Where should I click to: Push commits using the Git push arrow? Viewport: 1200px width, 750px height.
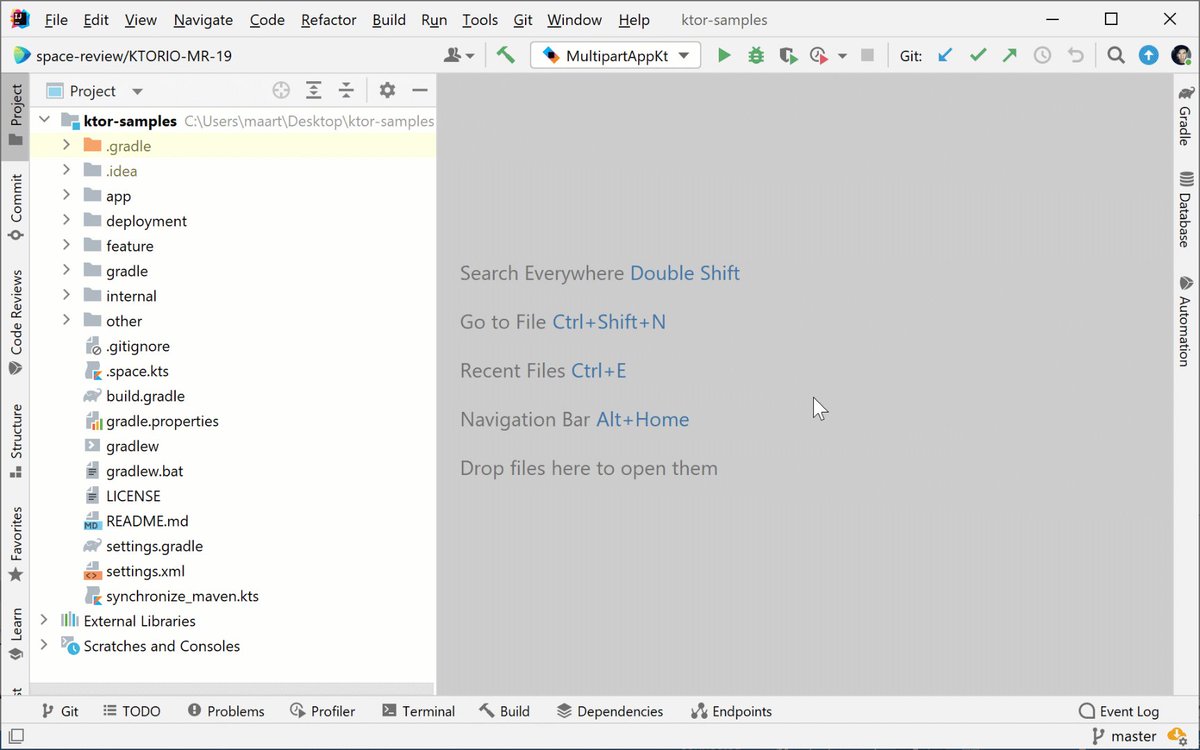coord(1011,55)
